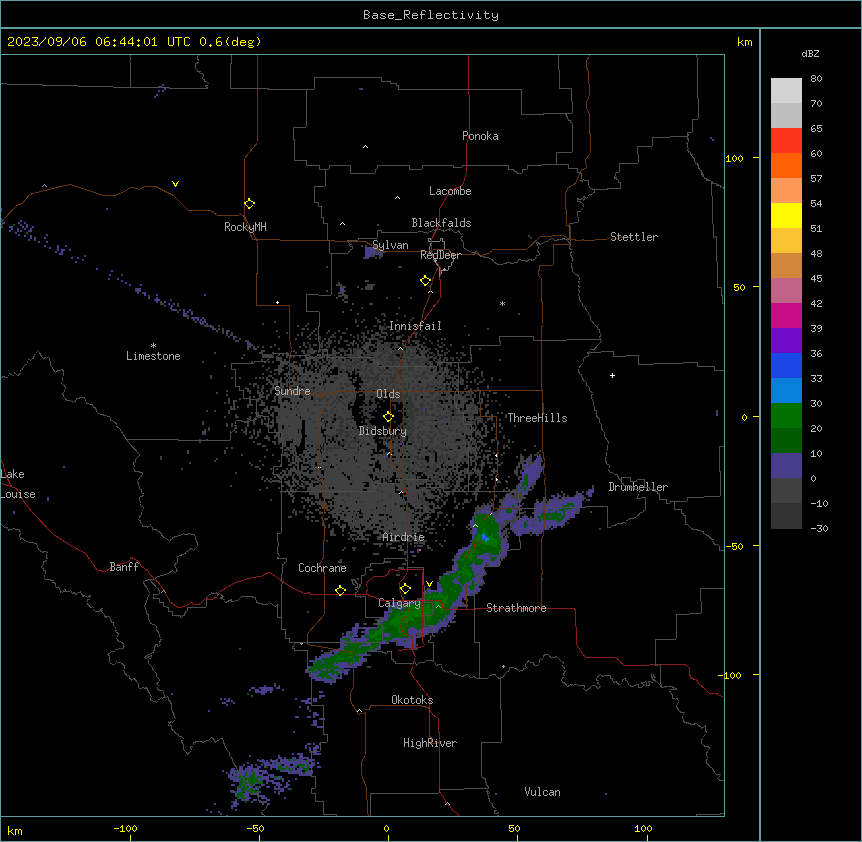Click the Blackfalds city label
The image size is (862, 842).
coord(441,223)
